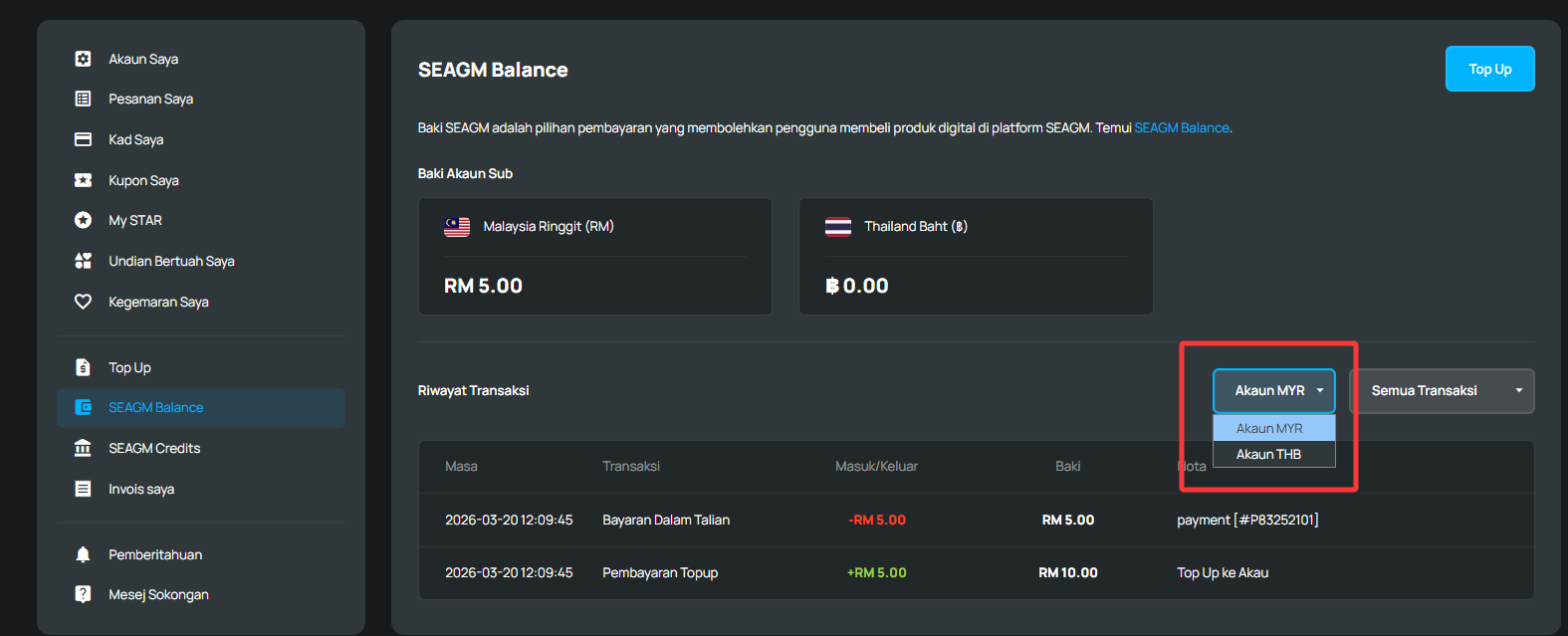This screenshot has height=636, width=1568.
Task: Choose Akaun THB option in dropdown list
Action: pyautogui.click(x=1274, y=454)
